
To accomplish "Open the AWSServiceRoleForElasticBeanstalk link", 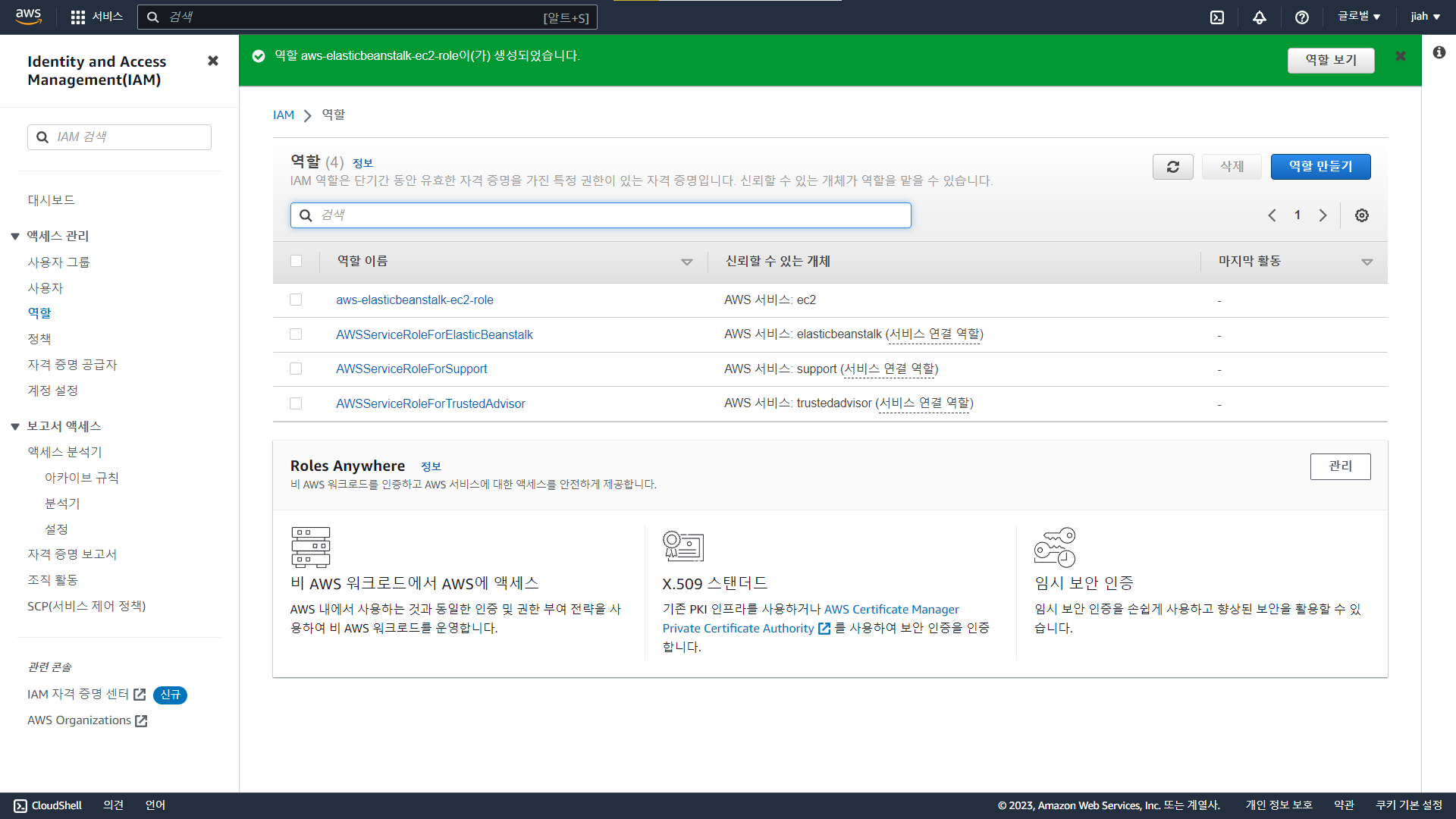I will [x=435, y=335].
